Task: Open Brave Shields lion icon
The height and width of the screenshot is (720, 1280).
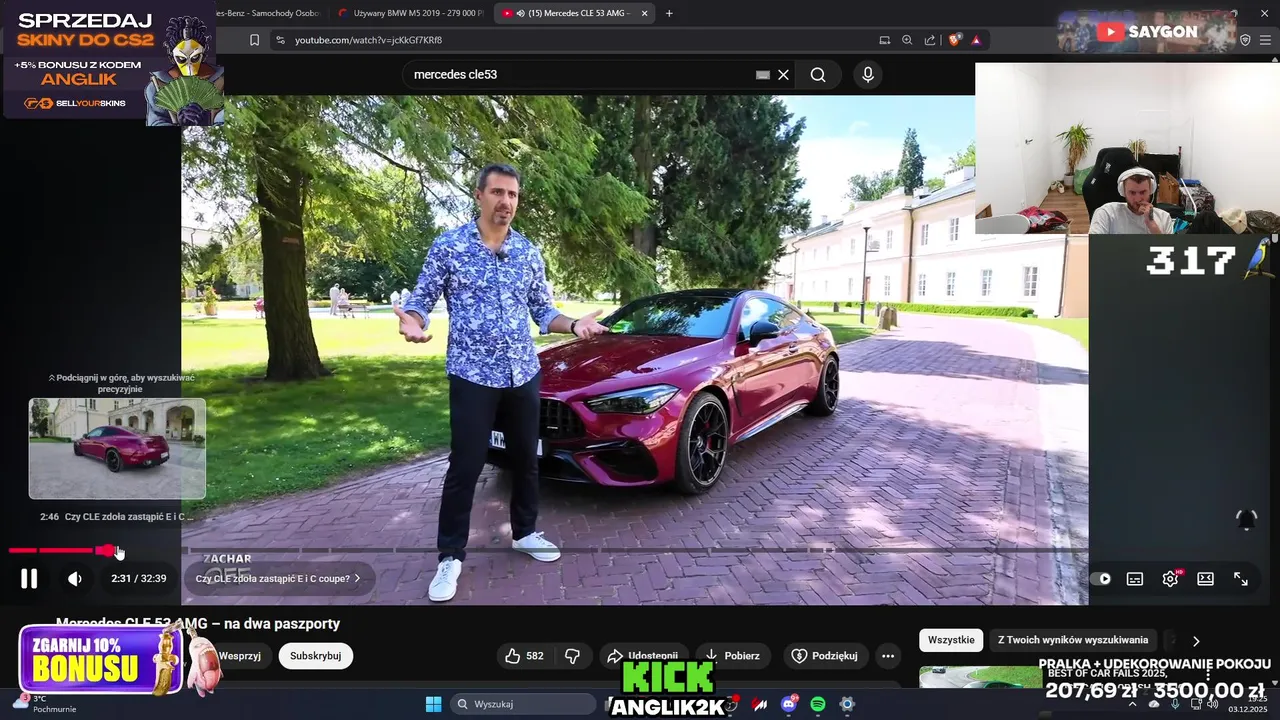Action: [x=954, y=40]
